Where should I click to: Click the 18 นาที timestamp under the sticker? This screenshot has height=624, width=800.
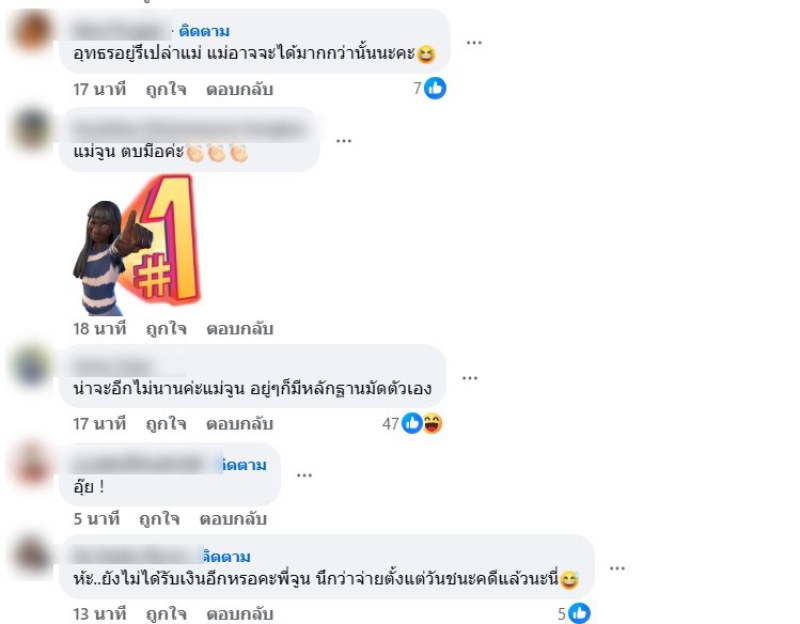99,329
